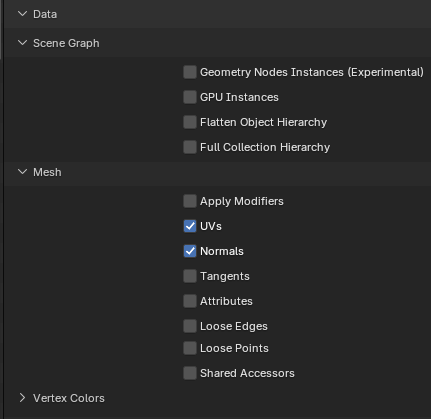Collapse the Data panel chevron
This screenshot has width=431, height=419.
[22, 14]
